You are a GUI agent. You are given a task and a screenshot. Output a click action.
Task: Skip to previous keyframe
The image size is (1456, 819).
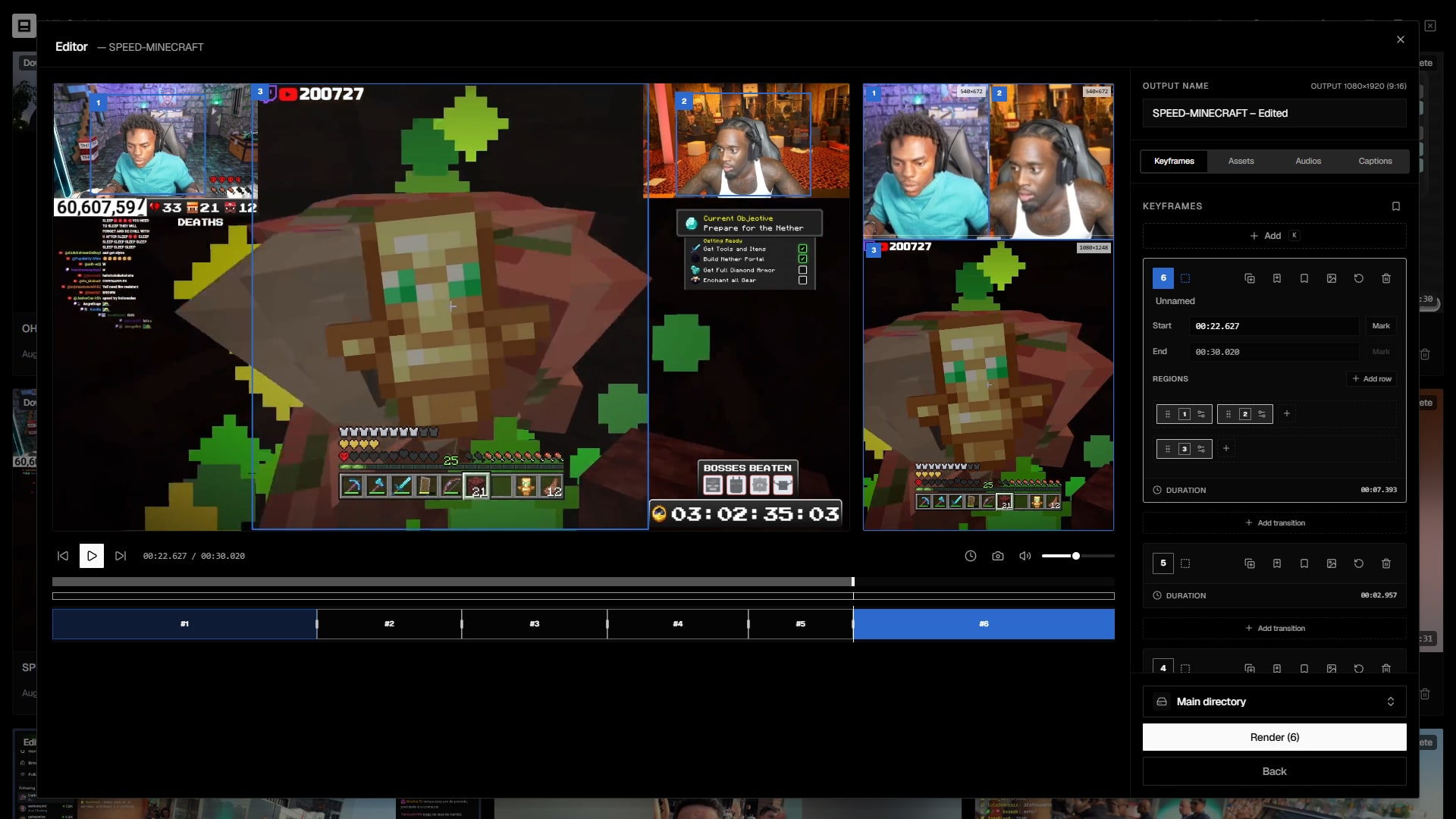click(63, 556)
